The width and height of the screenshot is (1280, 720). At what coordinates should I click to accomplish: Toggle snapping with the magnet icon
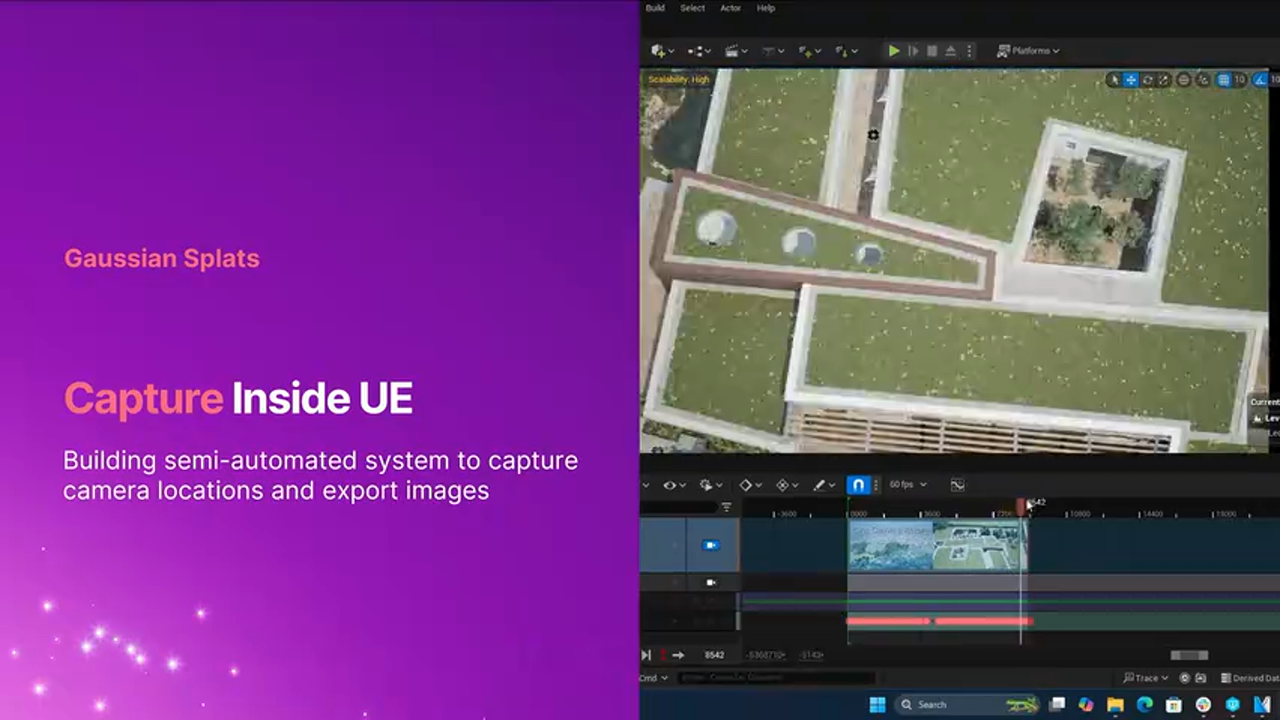coord(858,485)
